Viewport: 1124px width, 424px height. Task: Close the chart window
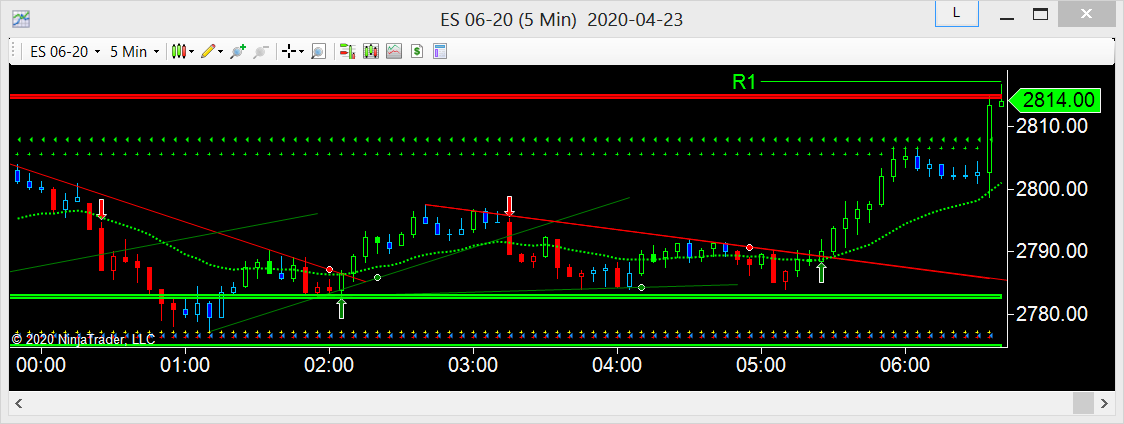coord(1087,13)
